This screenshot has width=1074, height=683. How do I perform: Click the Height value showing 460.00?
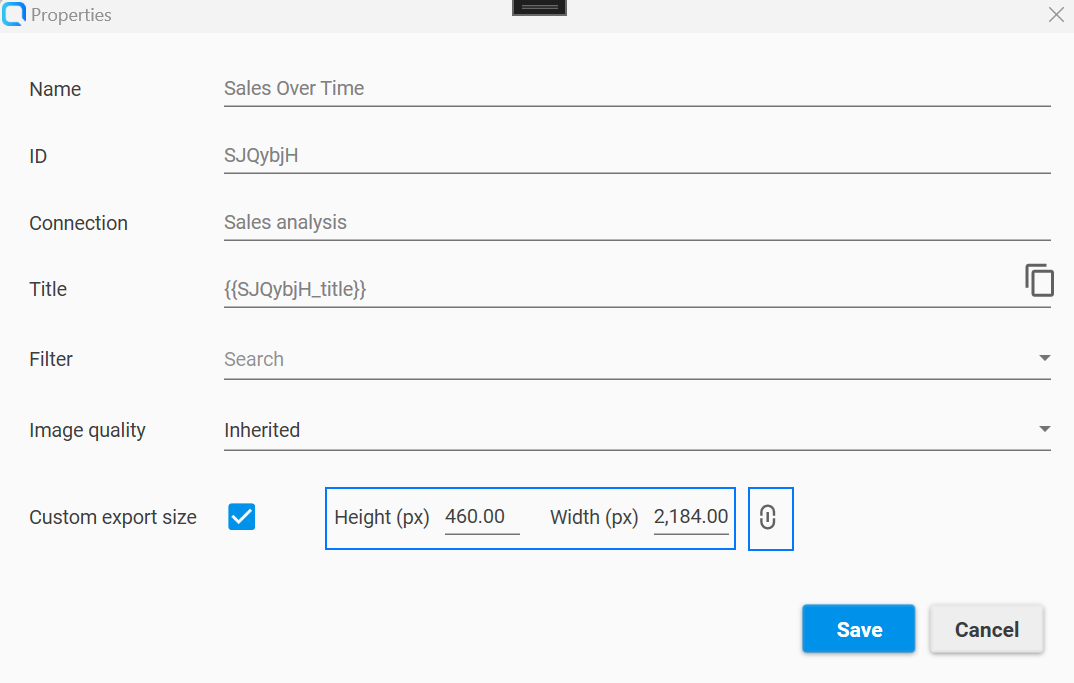click(482, 517)
